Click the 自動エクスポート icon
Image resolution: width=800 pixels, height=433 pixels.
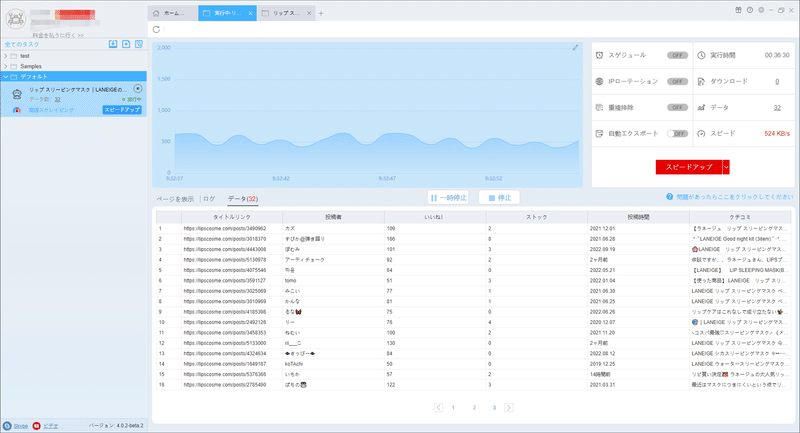point(599,134)
